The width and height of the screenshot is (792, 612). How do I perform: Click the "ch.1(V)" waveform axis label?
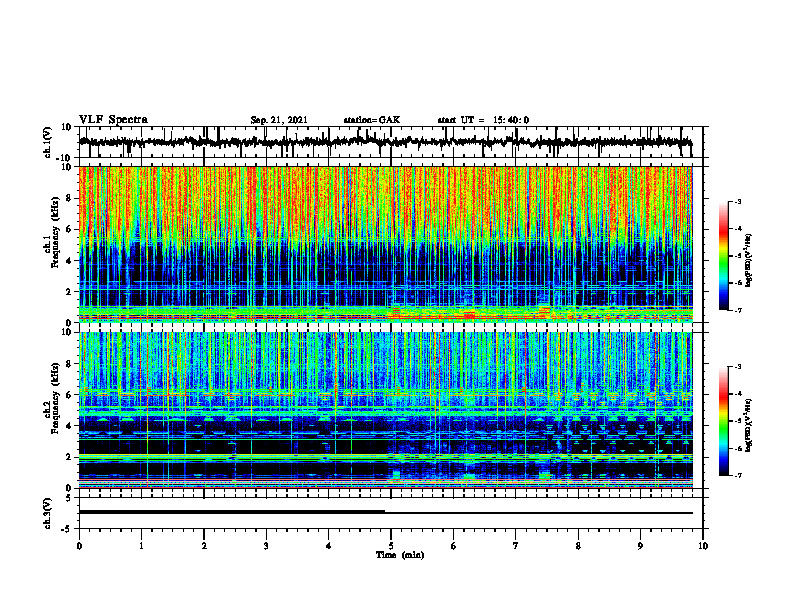(x=48, y=142)
